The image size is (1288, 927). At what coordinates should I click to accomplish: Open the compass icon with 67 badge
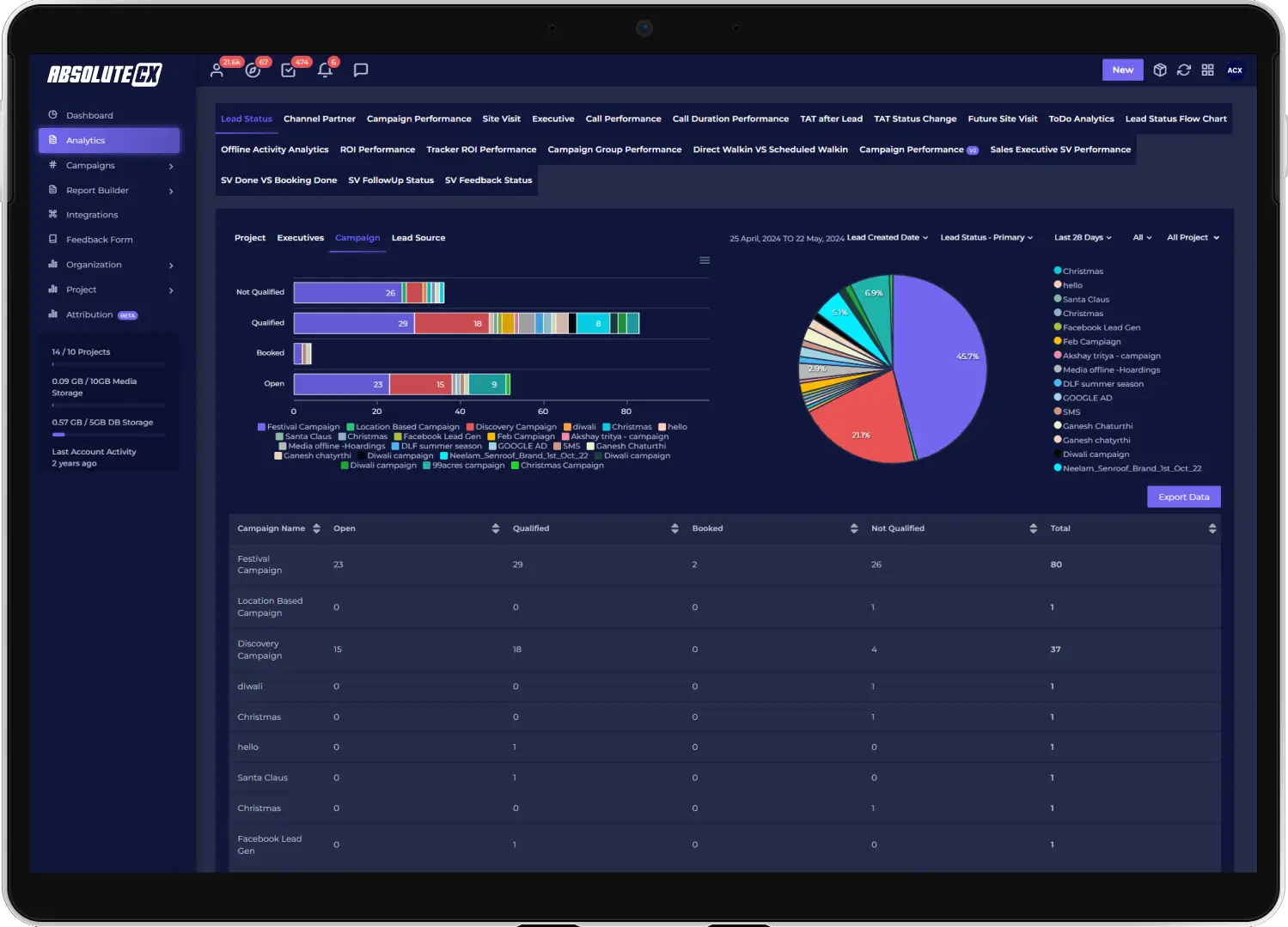[253, 70]
